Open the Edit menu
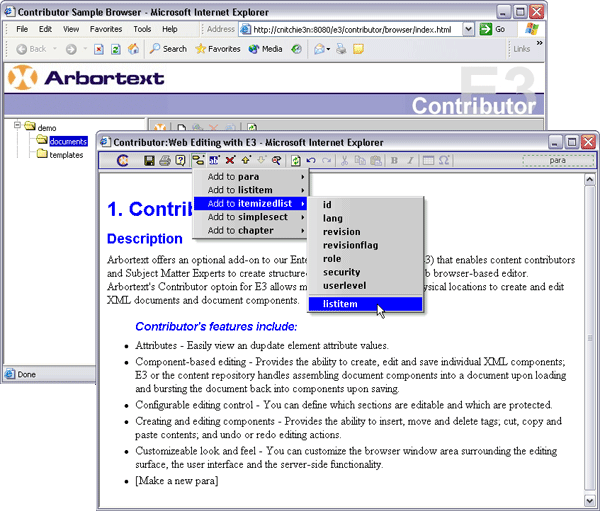This screenshot has width=600, height=511. coord(45,29)
